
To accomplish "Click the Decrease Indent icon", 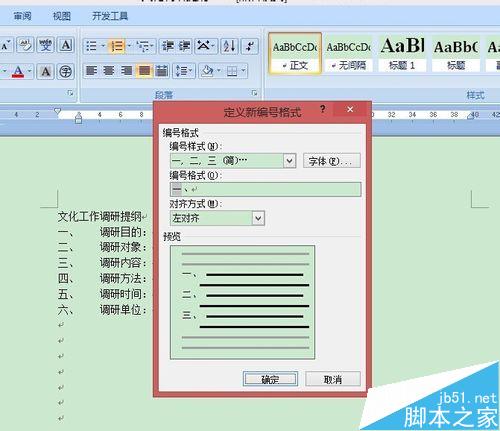I will [168, 46].
